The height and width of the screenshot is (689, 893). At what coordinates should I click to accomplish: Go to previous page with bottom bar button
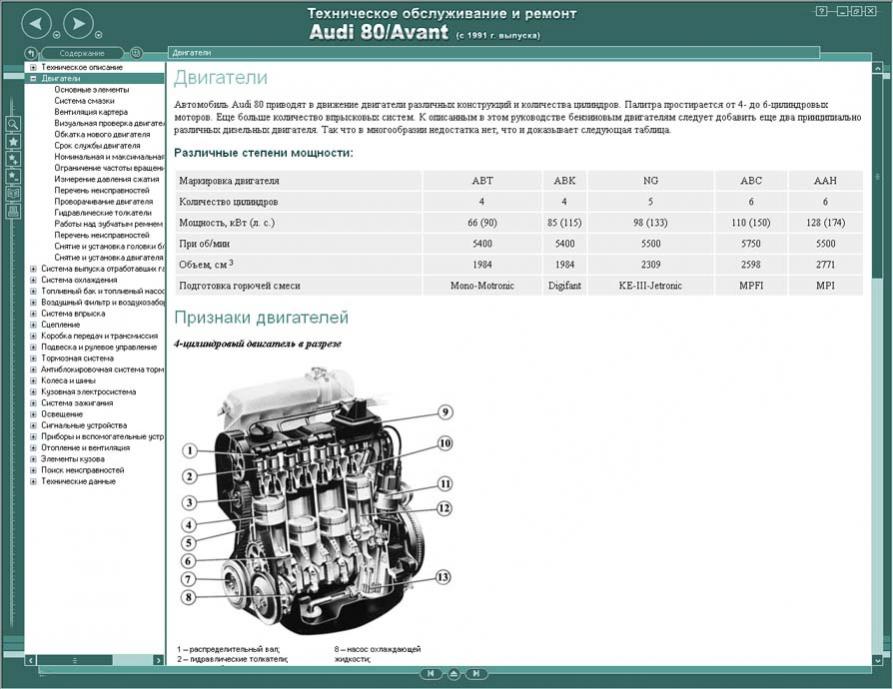click(431, 674)
